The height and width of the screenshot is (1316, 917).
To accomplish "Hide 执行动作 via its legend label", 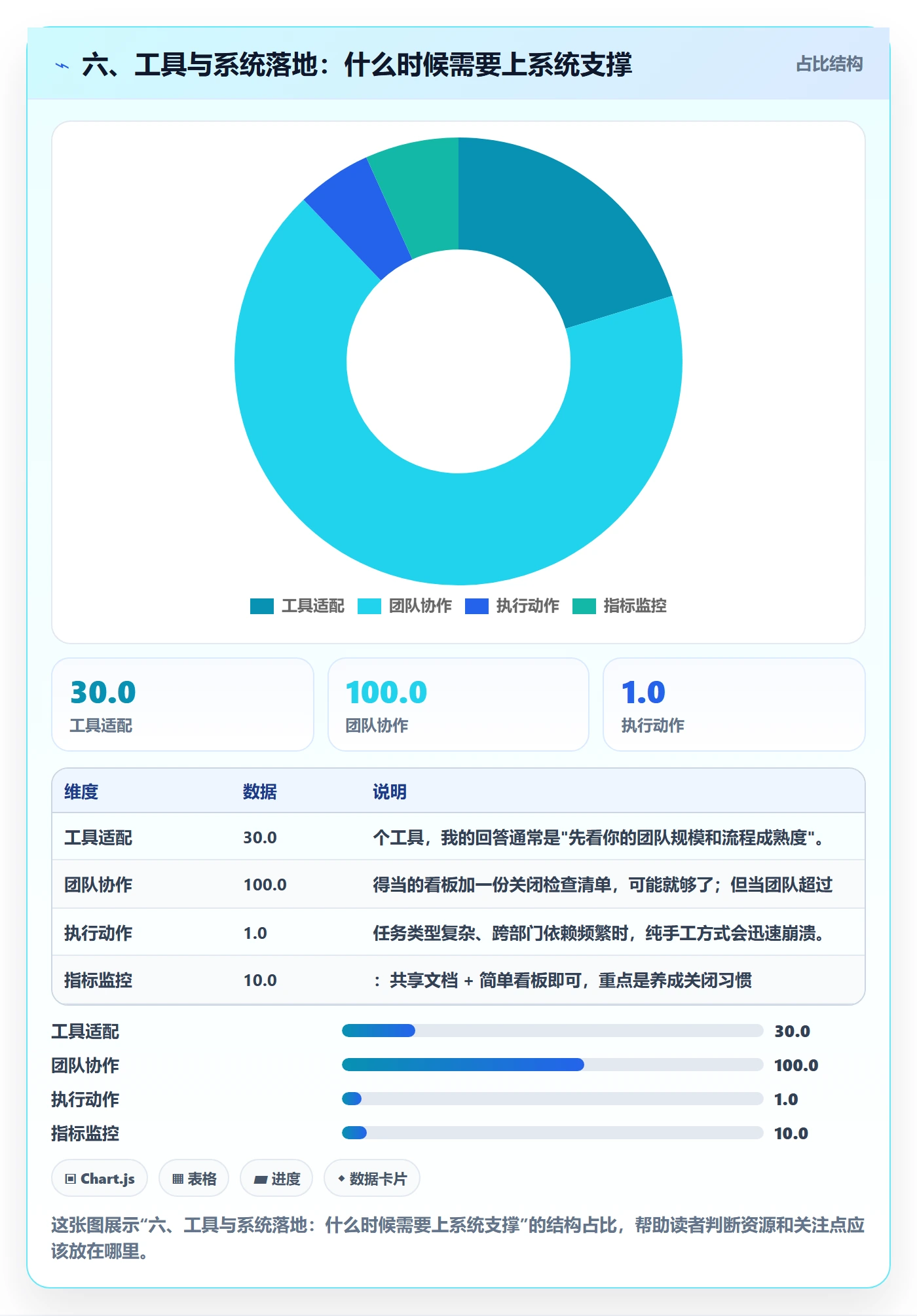I will tap(528, 606).
